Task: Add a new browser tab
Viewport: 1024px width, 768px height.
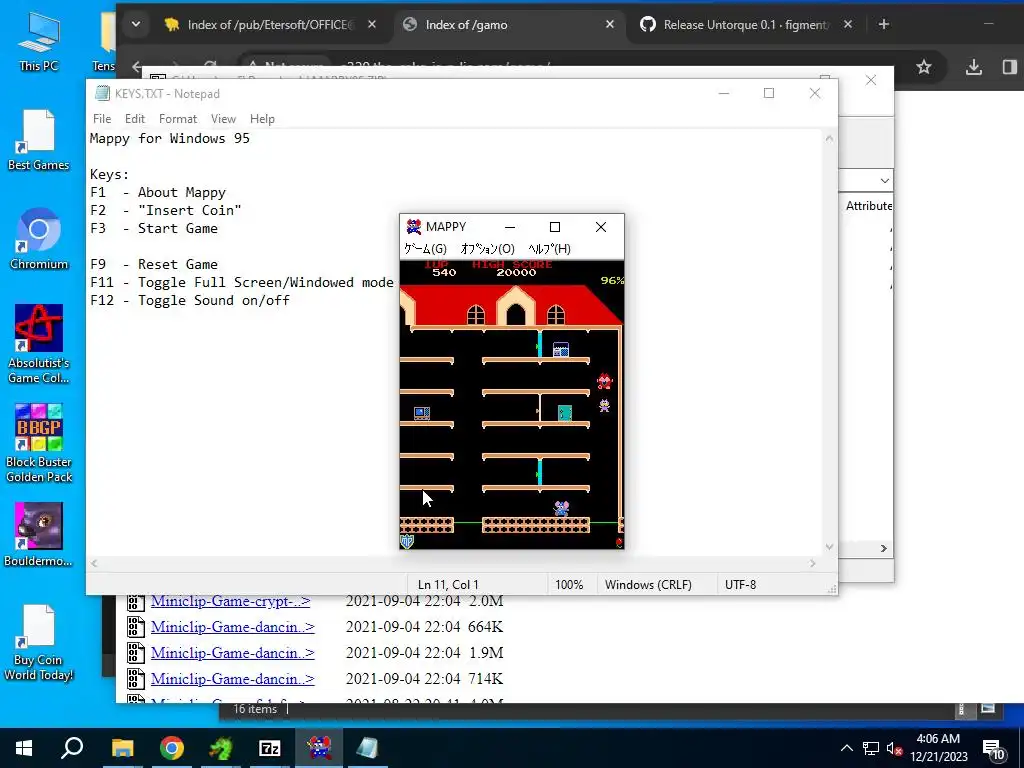Action: click(x=884, y=24)
